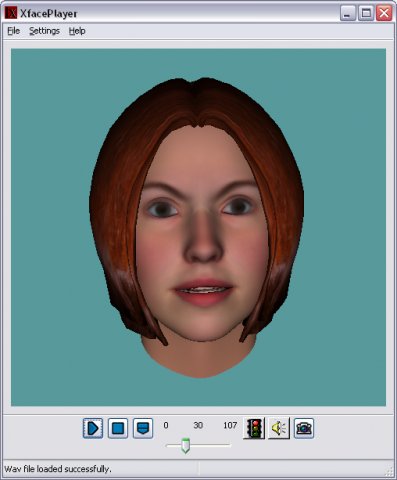The image size is (397, 480).
Task: Click the traffic light icon
Action: (x=254, y=428)
